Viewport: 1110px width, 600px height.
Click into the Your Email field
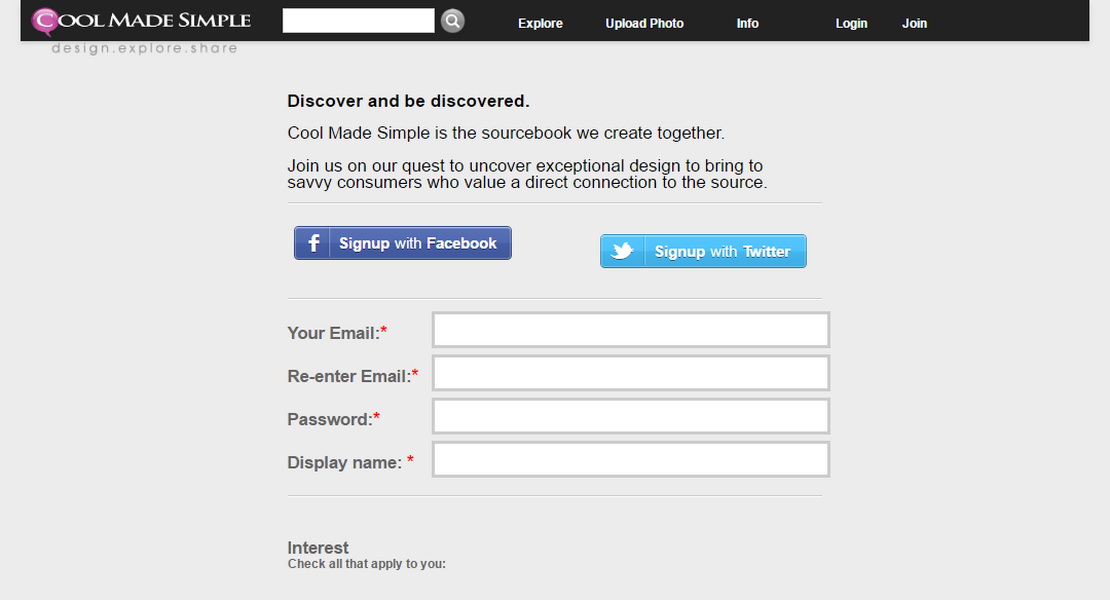pos(630,330)
